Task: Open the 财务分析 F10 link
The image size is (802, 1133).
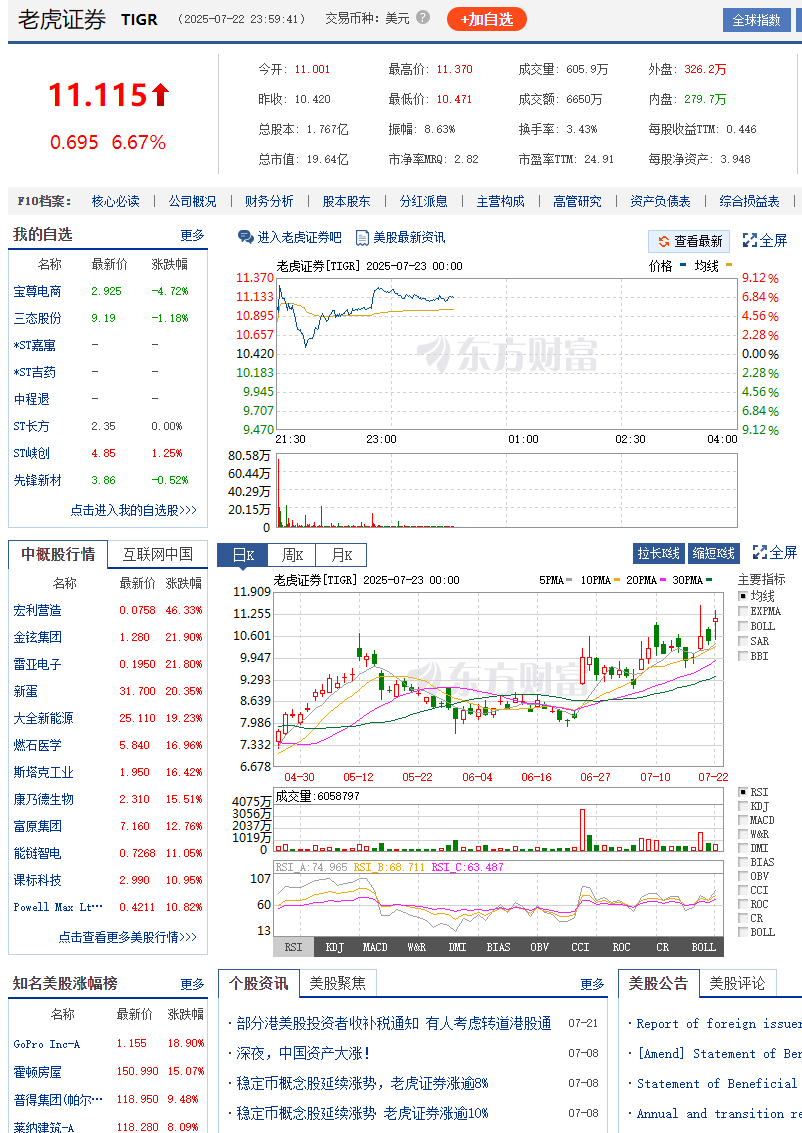Action: (269, 202)
